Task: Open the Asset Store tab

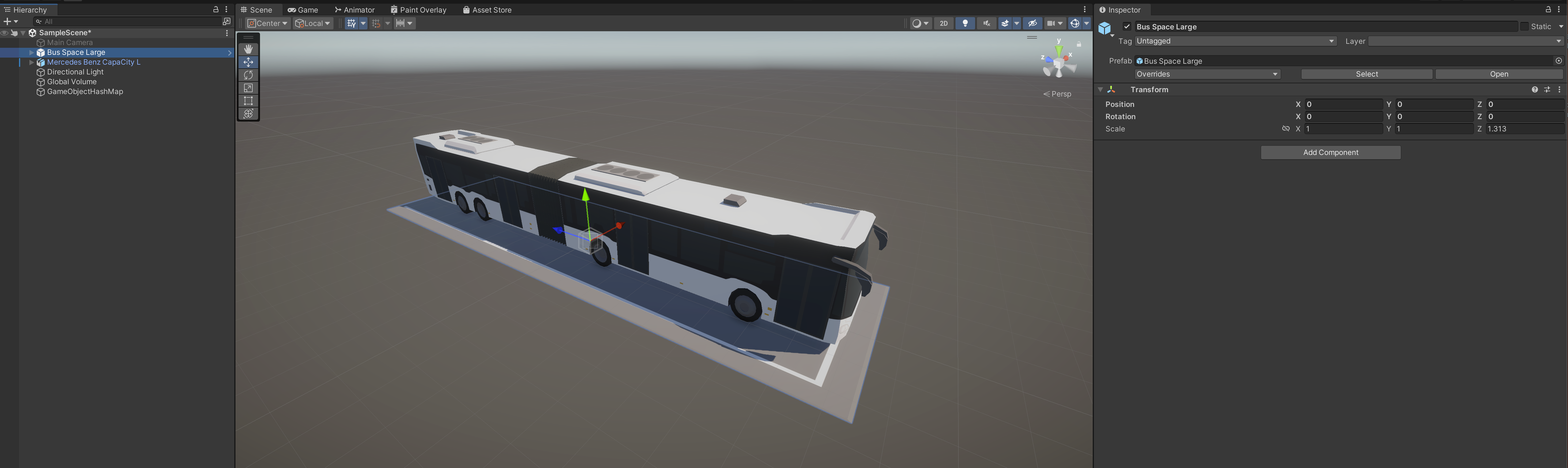Action: coord(487,10)
